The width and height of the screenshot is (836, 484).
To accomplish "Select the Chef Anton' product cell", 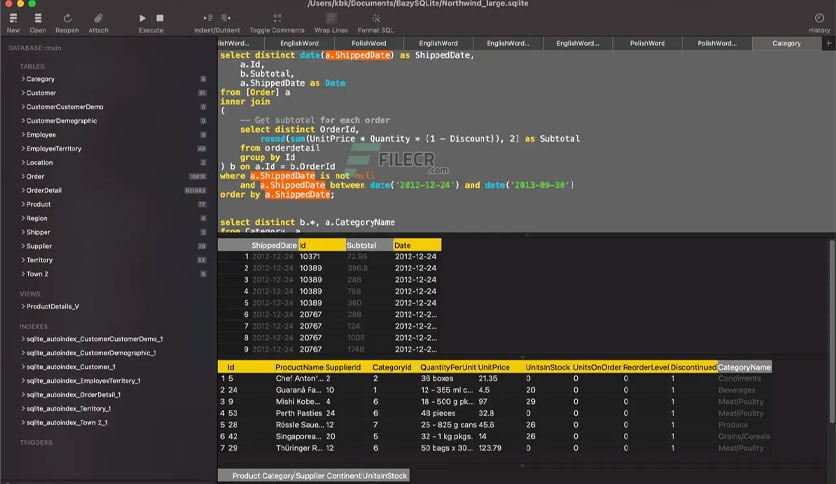I will click(299, 378).
